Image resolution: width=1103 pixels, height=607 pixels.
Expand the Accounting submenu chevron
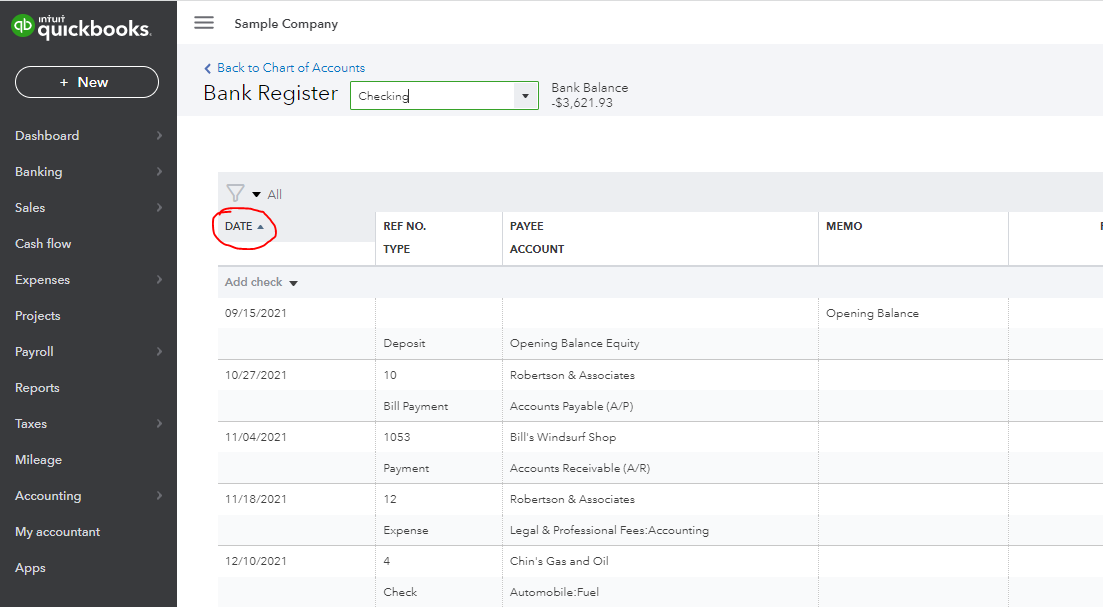[159, 496]
